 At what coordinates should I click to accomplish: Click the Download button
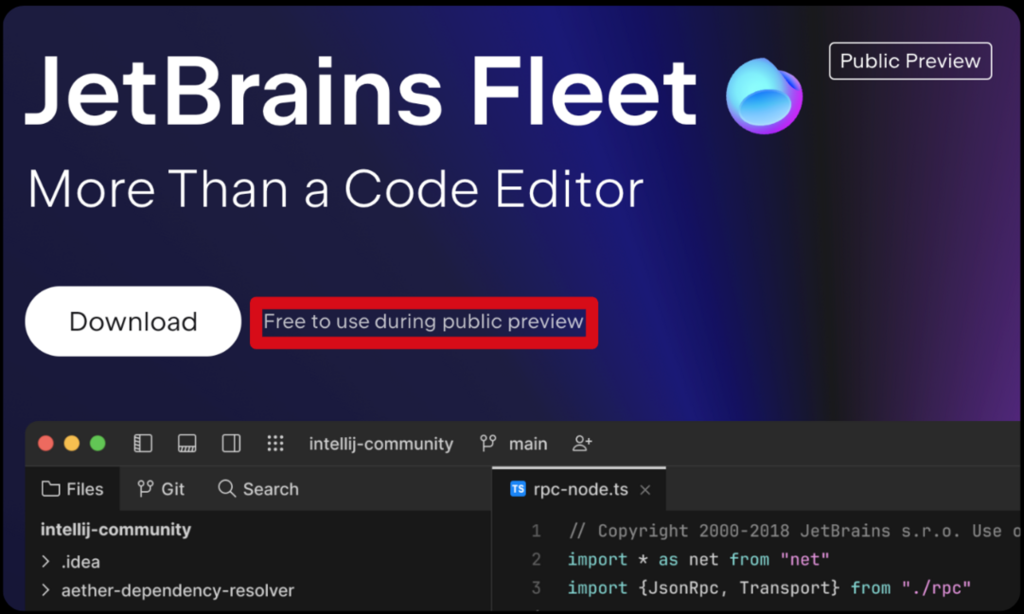point(133,321)
